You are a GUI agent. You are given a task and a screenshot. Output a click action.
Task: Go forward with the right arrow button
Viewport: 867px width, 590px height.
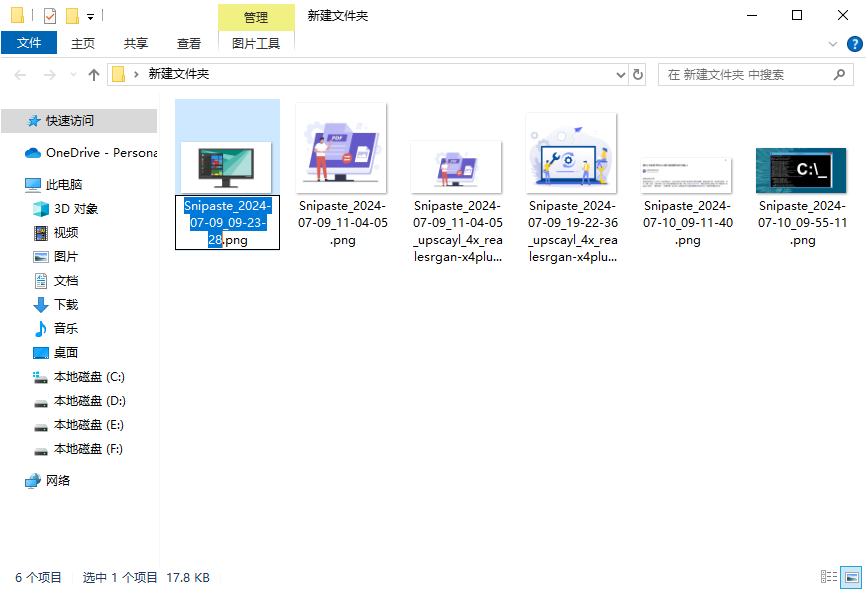tap(50, 75)
